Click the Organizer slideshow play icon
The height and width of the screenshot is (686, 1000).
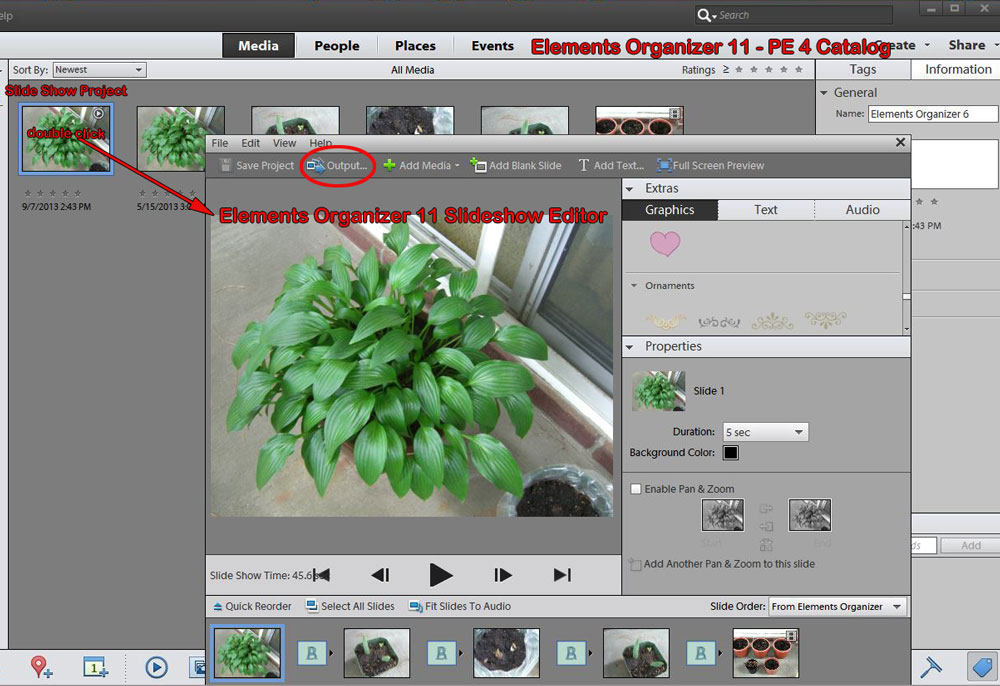156,667
